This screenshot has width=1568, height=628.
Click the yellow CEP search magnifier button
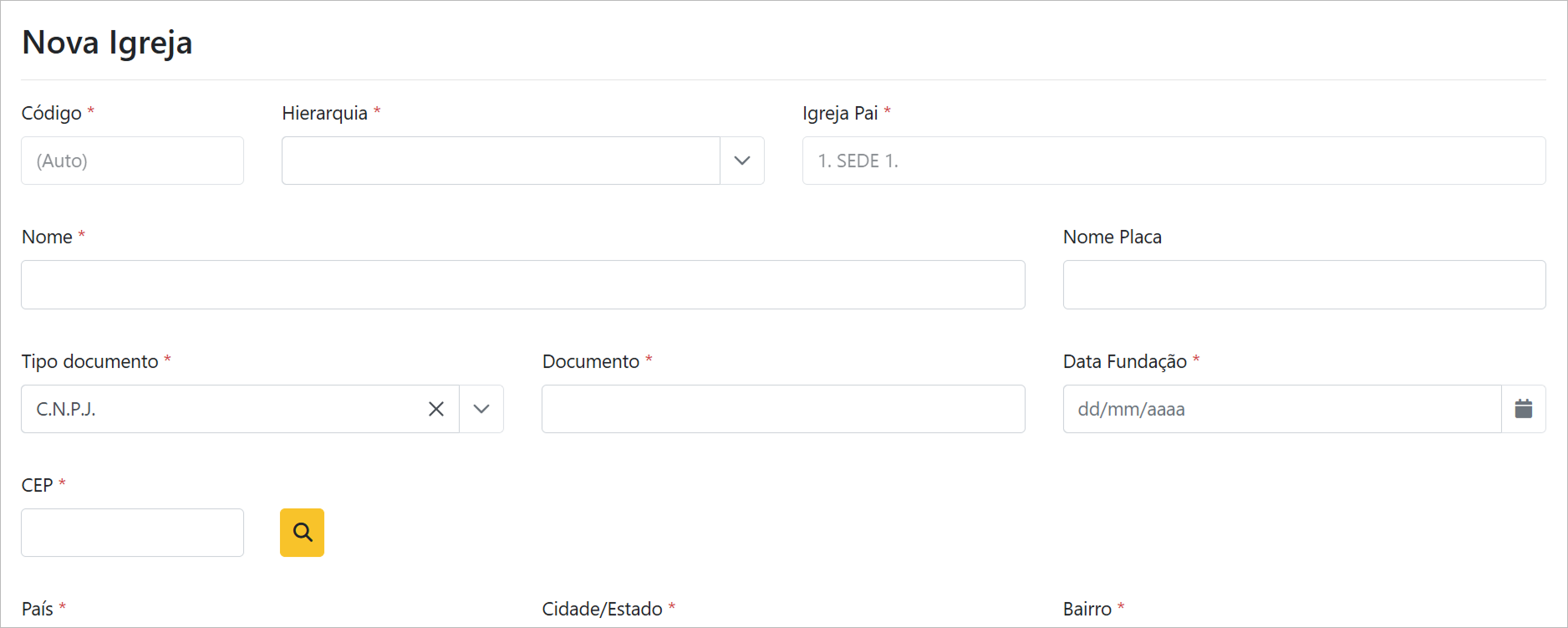coord(302,533)
